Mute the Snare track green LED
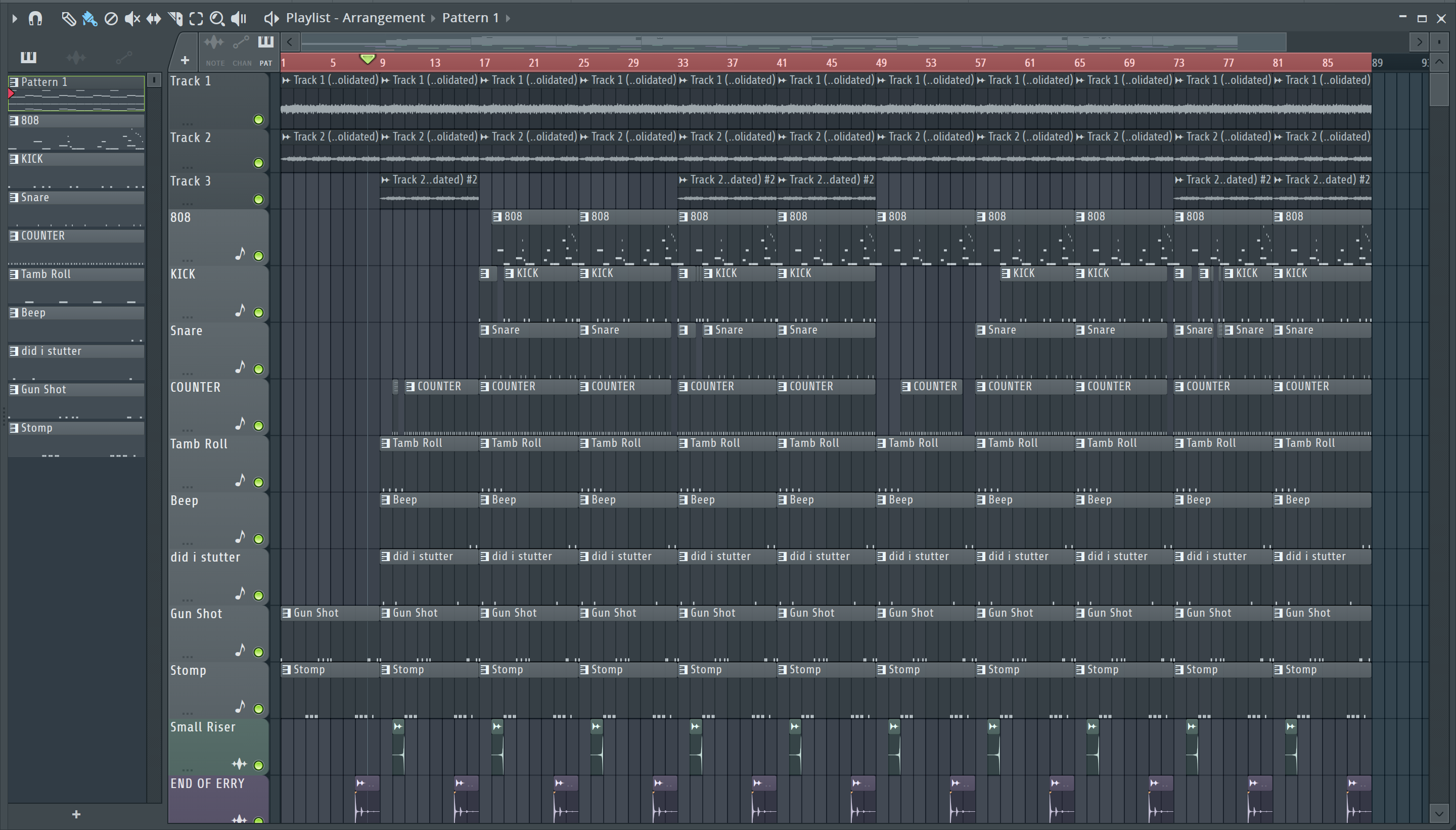Viewport: 1456px width, 830px height. point(258,369)
